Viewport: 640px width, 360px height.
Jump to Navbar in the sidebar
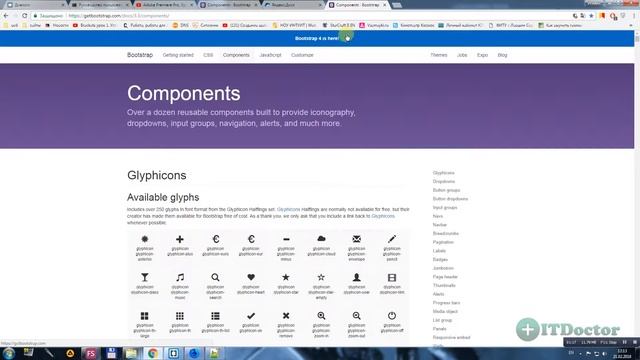point(440,225)
